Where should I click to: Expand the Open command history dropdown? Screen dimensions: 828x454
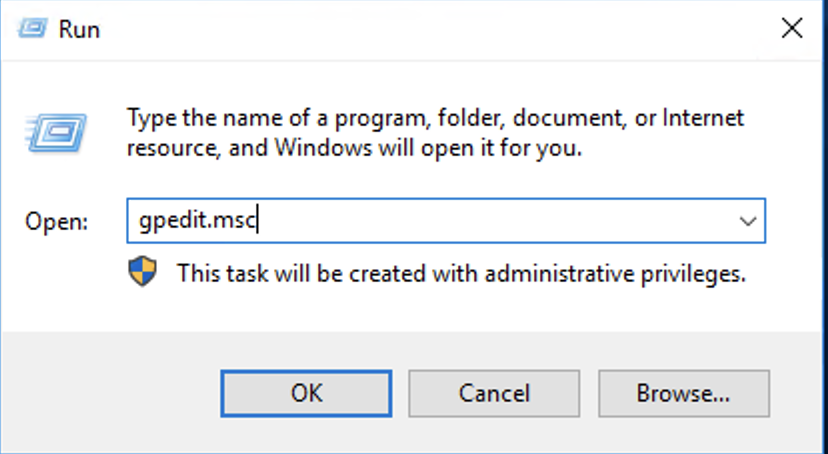[x=746, y=221]
